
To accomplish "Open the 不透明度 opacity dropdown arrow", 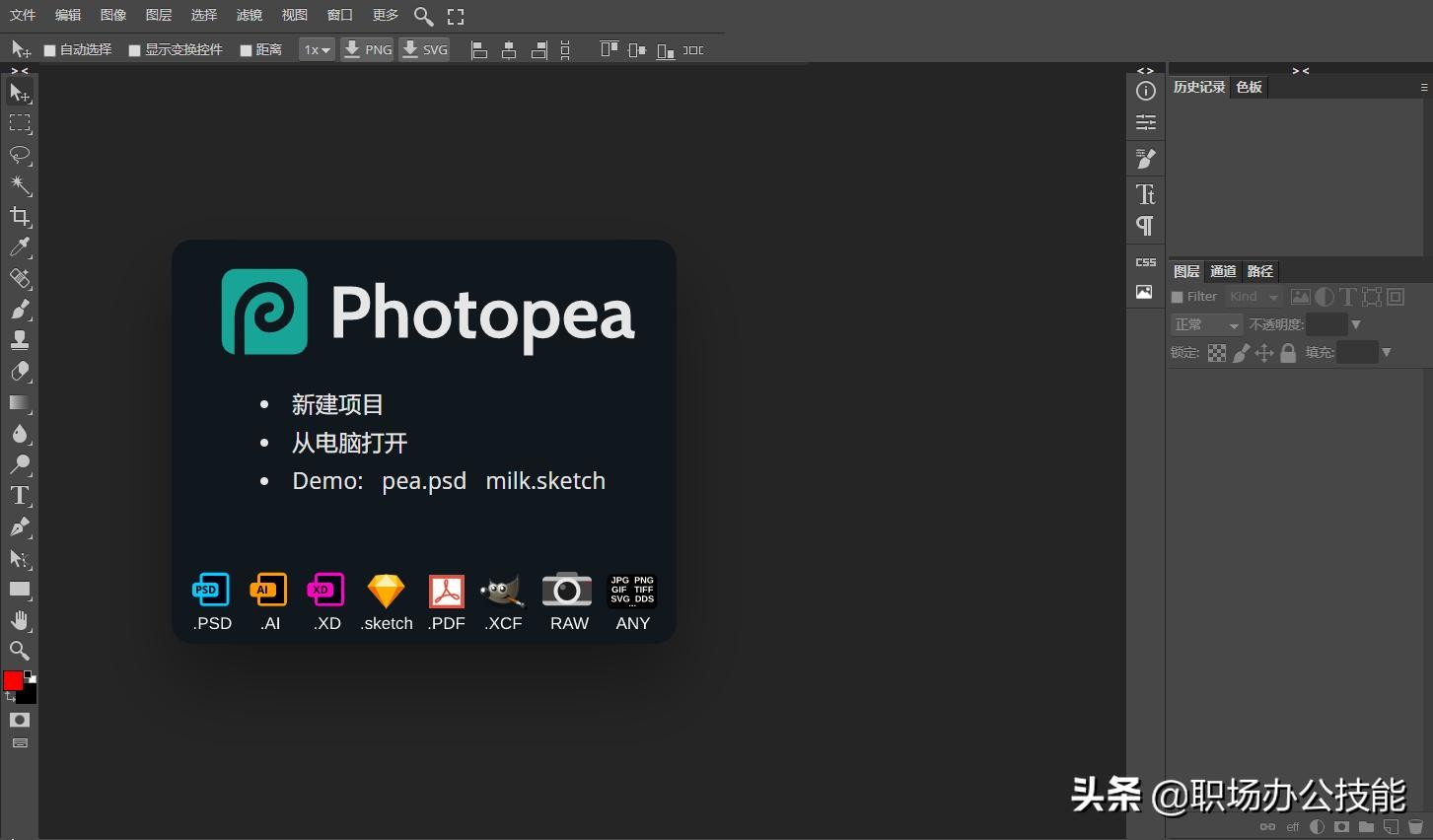I will [1356, 325].
